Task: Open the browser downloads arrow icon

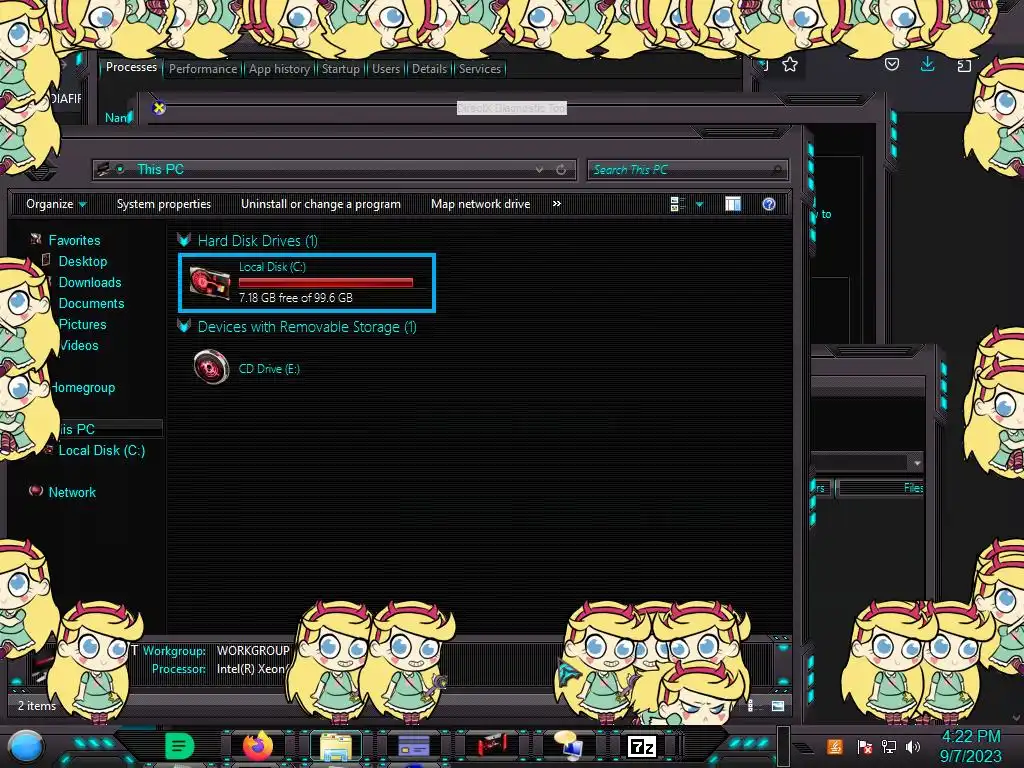Action: tap(927, 63)
